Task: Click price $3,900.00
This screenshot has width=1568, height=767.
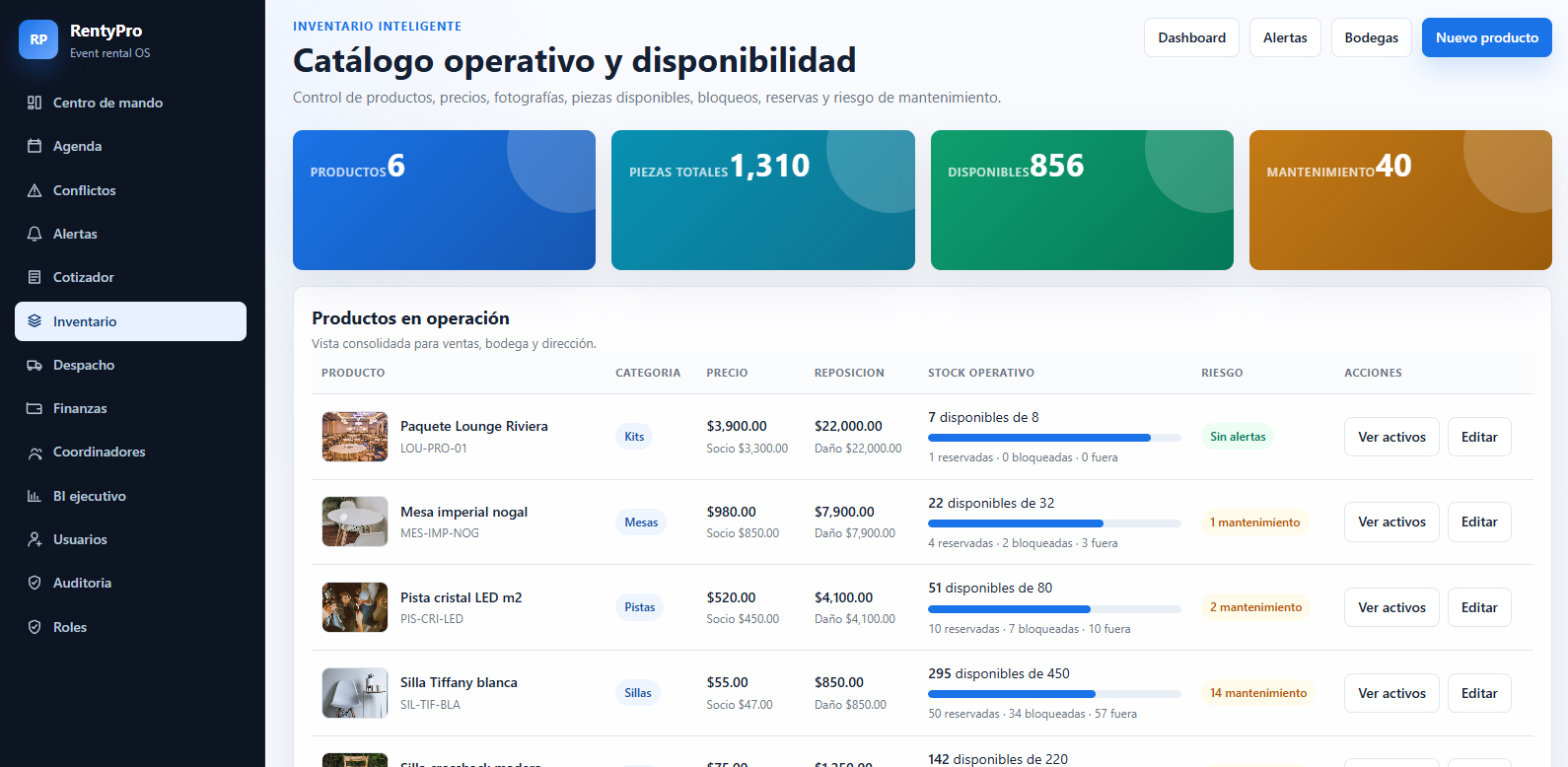Action: (x=737, y=426)
